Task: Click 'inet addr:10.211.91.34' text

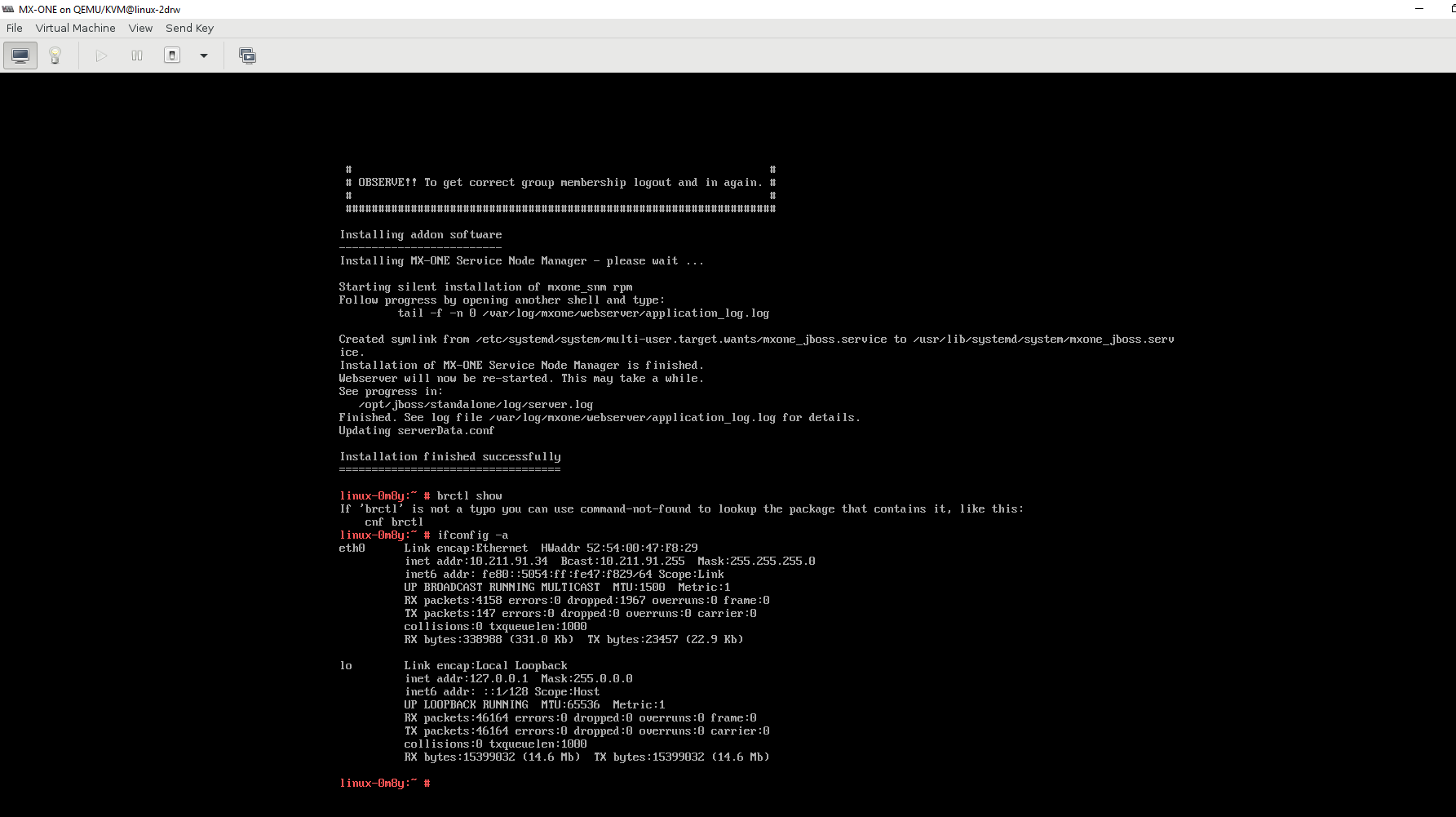Action: coord(476,561)
